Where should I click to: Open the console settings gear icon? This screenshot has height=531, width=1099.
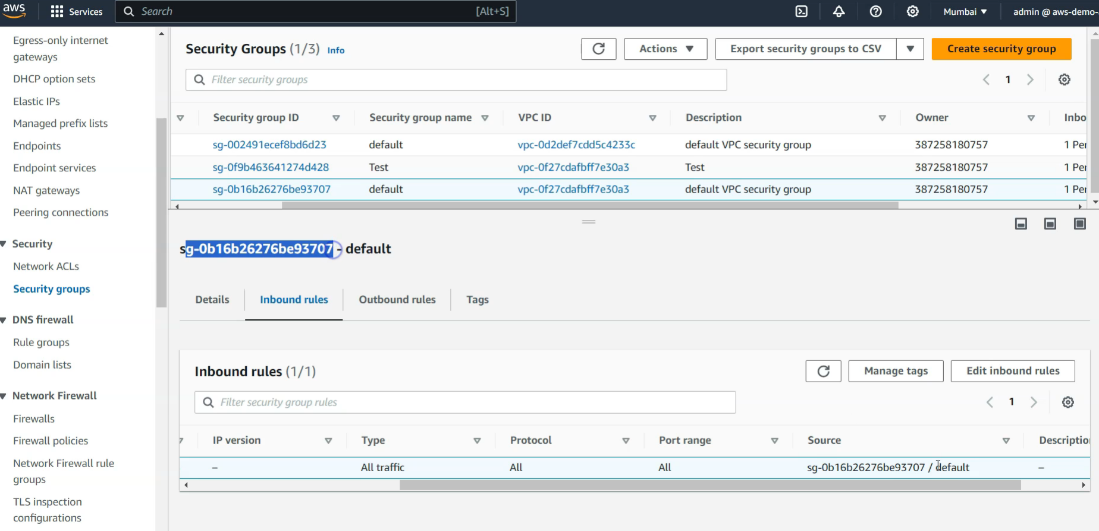(x=912, y=12)
